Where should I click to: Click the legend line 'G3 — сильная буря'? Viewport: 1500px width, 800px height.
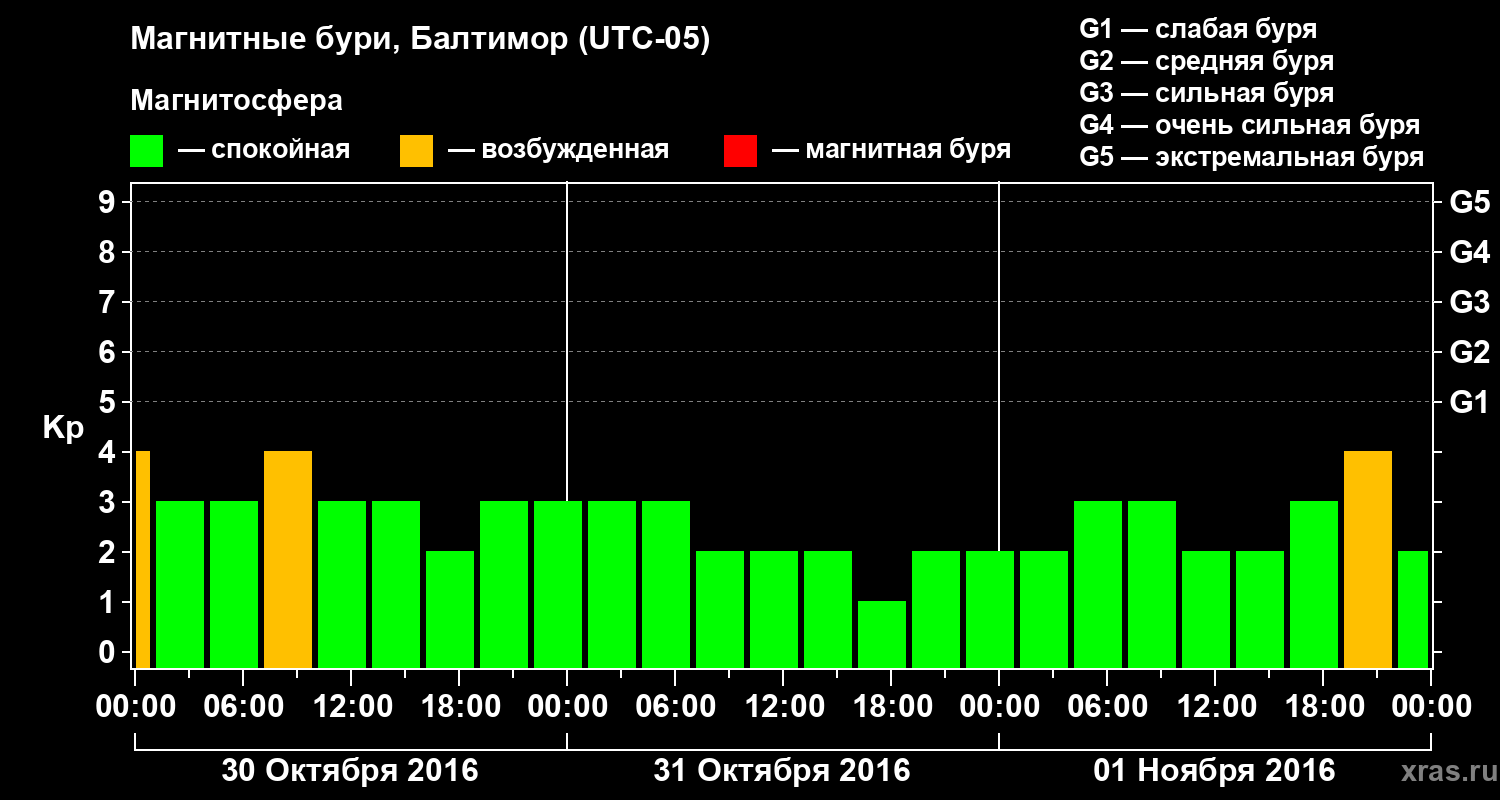[1207, 93]
